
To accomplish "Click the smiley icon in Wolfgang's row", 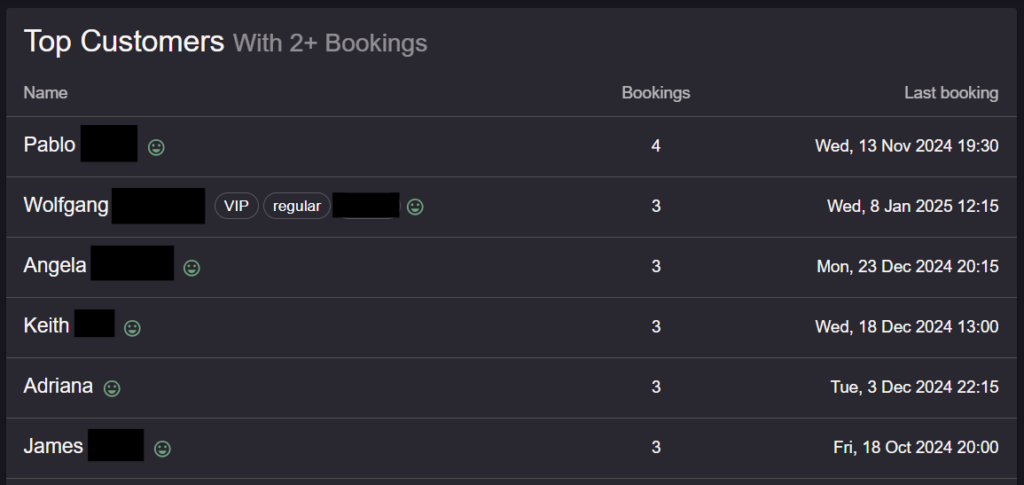I will [x=415, y=207].
